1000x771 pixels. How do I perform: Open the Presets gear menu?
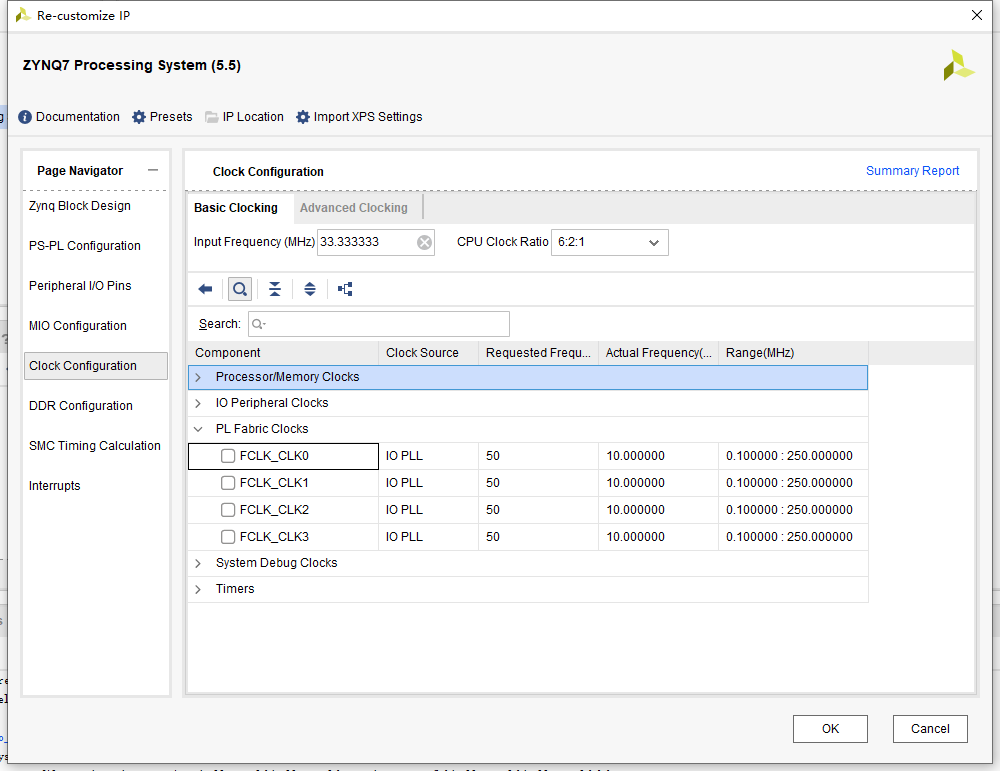139,117
